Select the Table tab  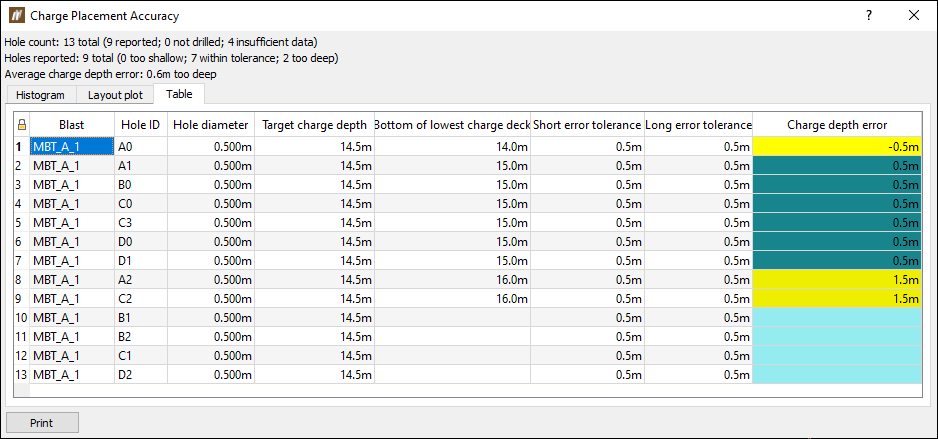(179, 93)
